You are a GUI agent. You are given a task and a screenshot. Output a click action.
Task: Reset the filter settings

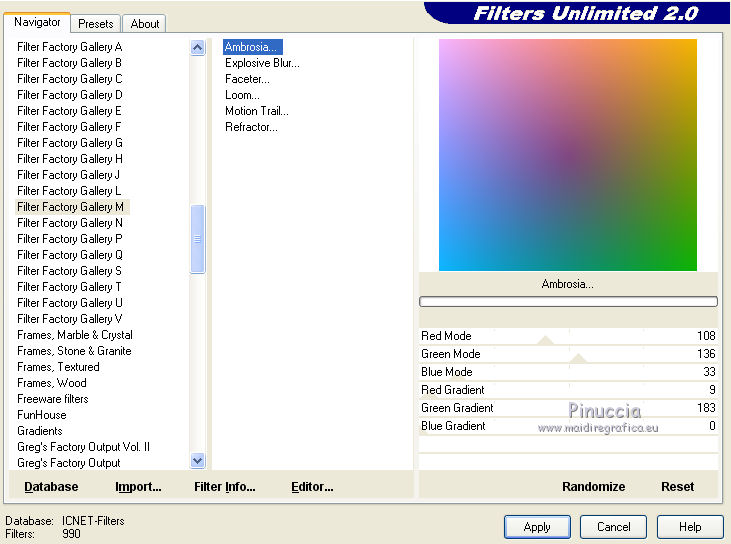[677, 487]
